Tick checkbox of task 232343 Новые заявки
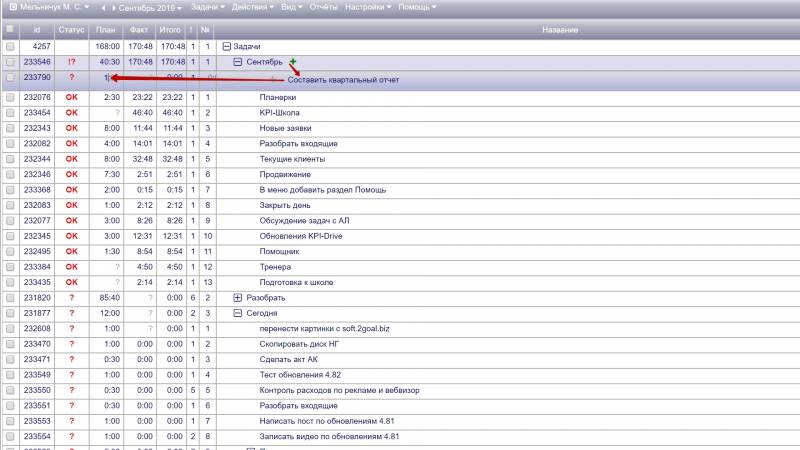 click(10, 128)
